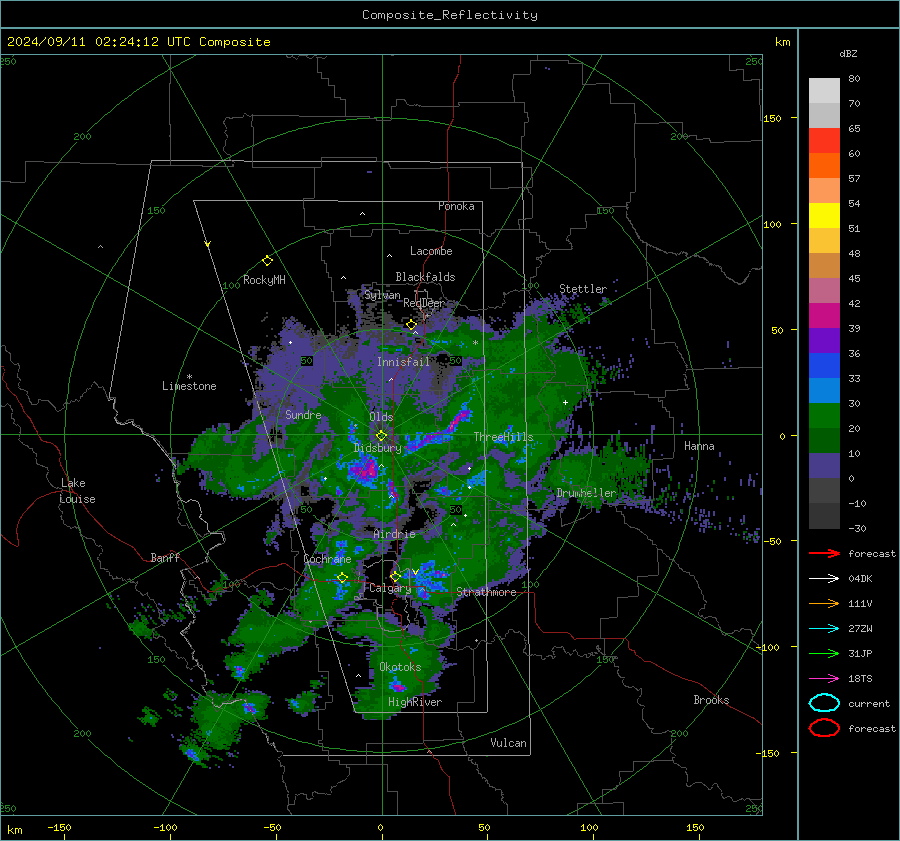Click the Lake Louise label
Image resolution: width=900 pixels, height=841 pixels.
pos(77,491)
